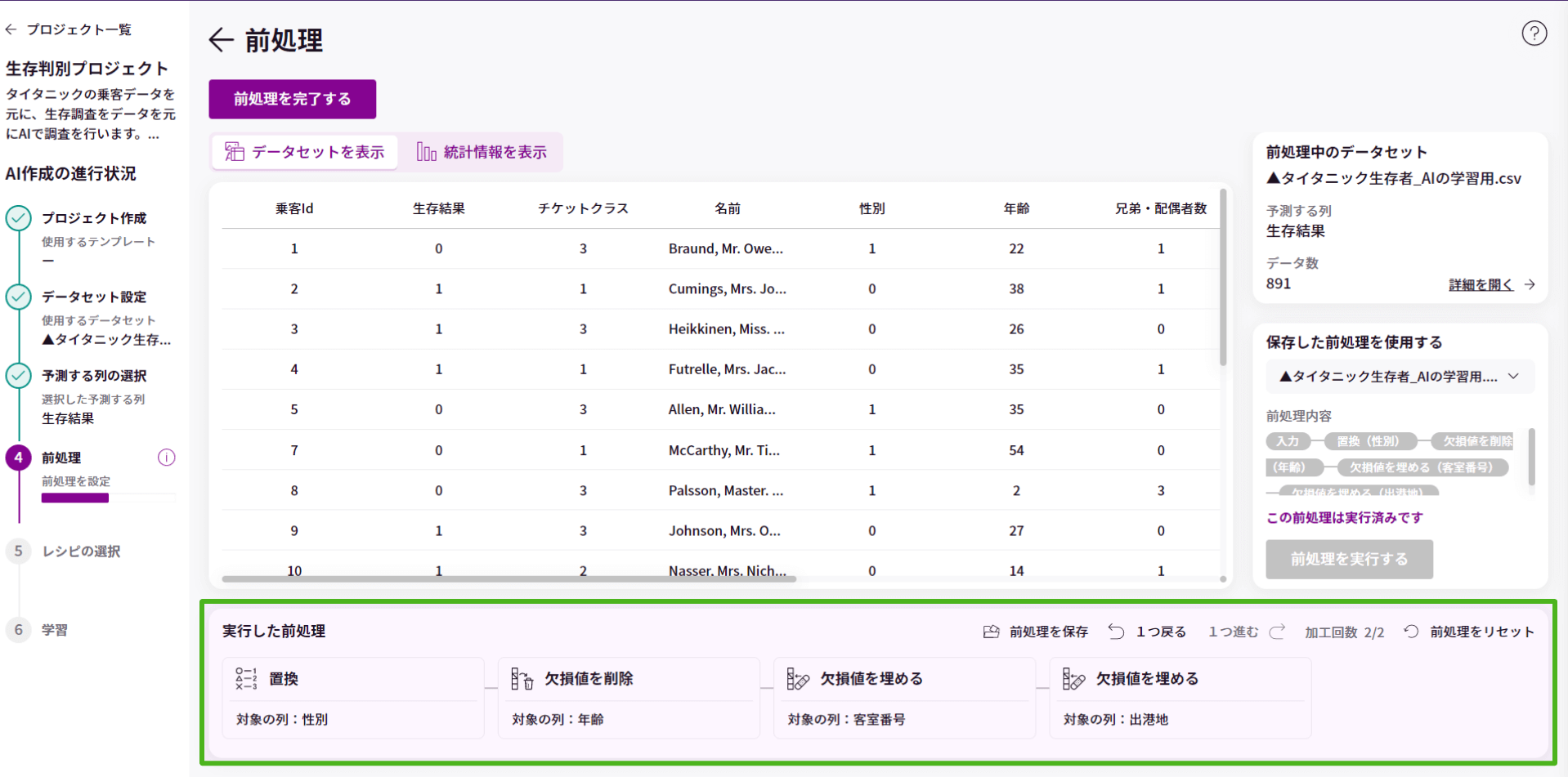Click the arrow icon beside 詳細を開く

tap(1530, 284)
